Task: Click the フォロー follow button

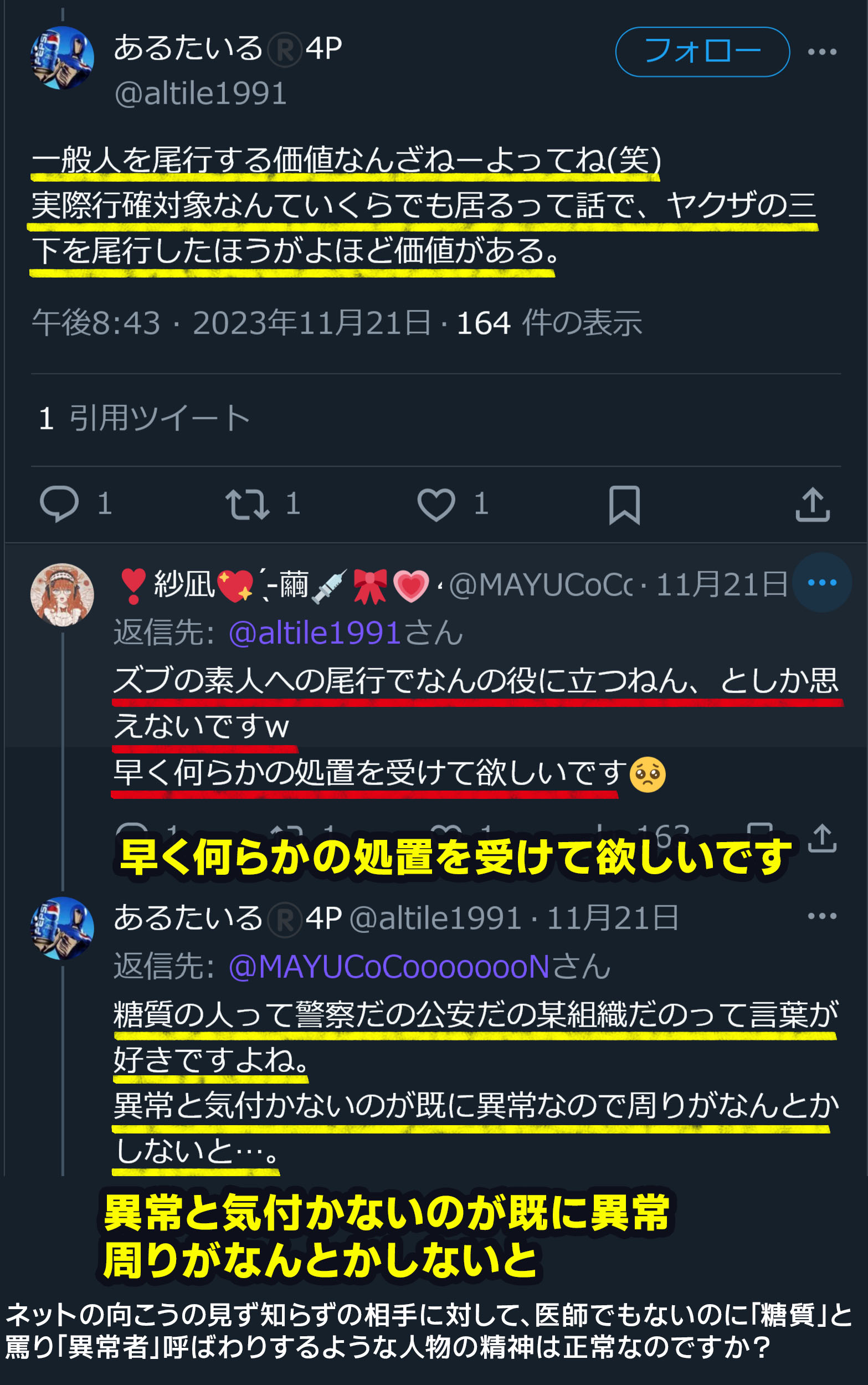Action: click(x=702, y=52)
